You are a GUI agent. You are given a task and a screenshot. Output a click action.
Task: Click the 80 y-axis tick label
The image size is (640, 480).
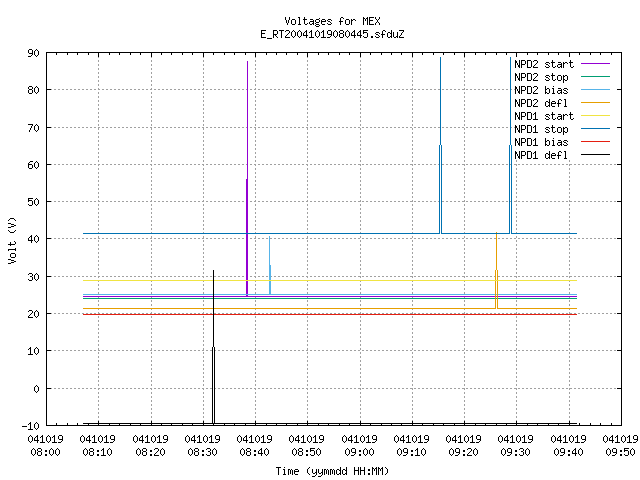pyautogui.click(x=33, y=90)
